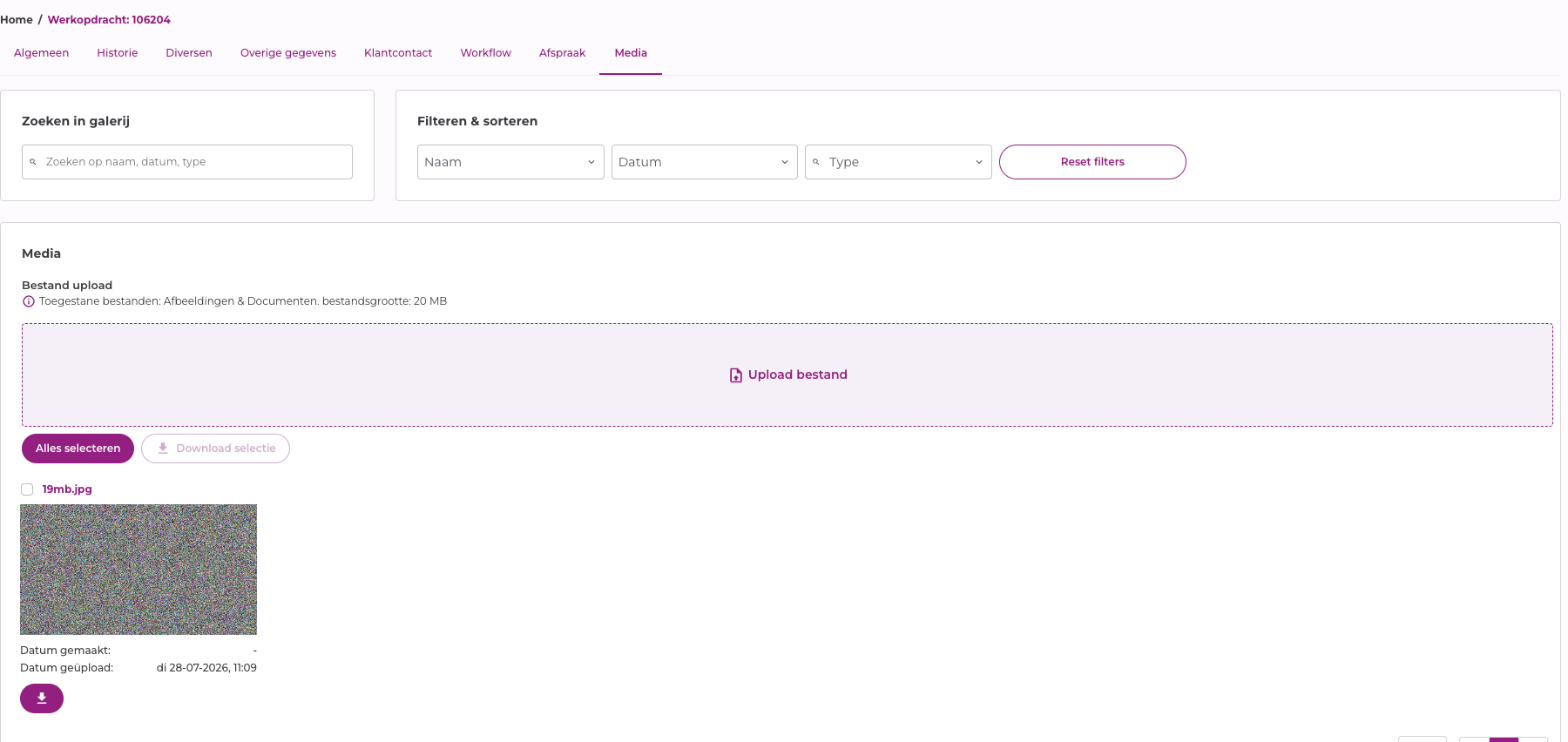The height and width of the screenshot is (742, 1568).
Task: Click the Datum gemaakt label
Action: pos(65,650)
